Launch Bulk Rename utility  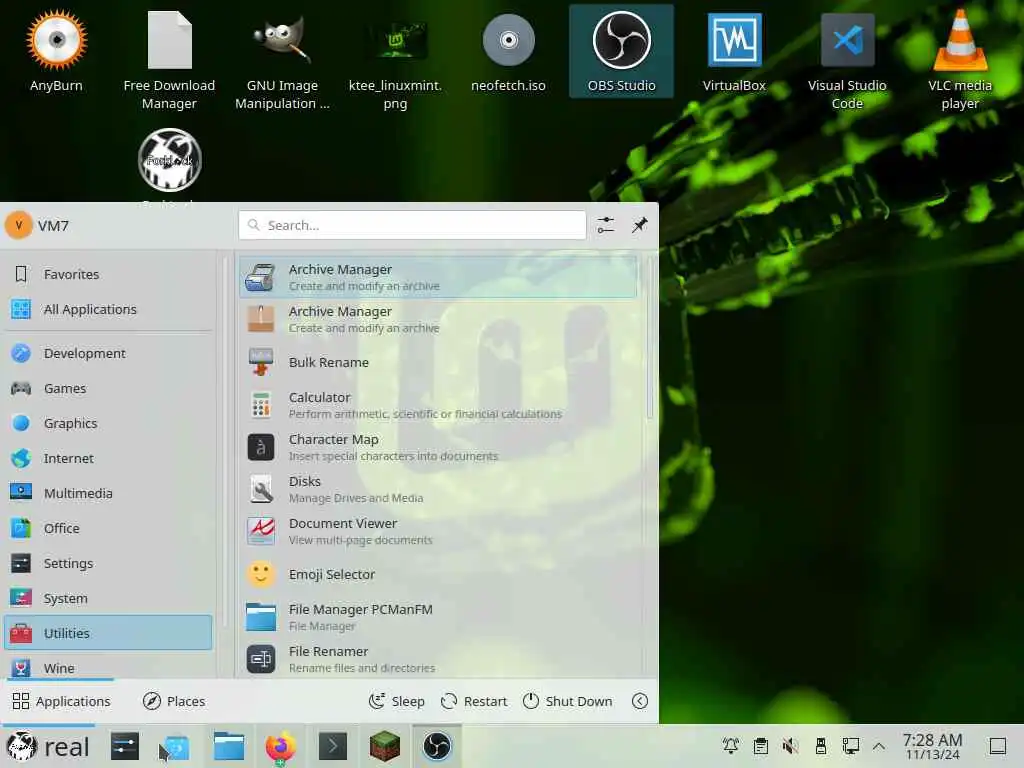438,362
